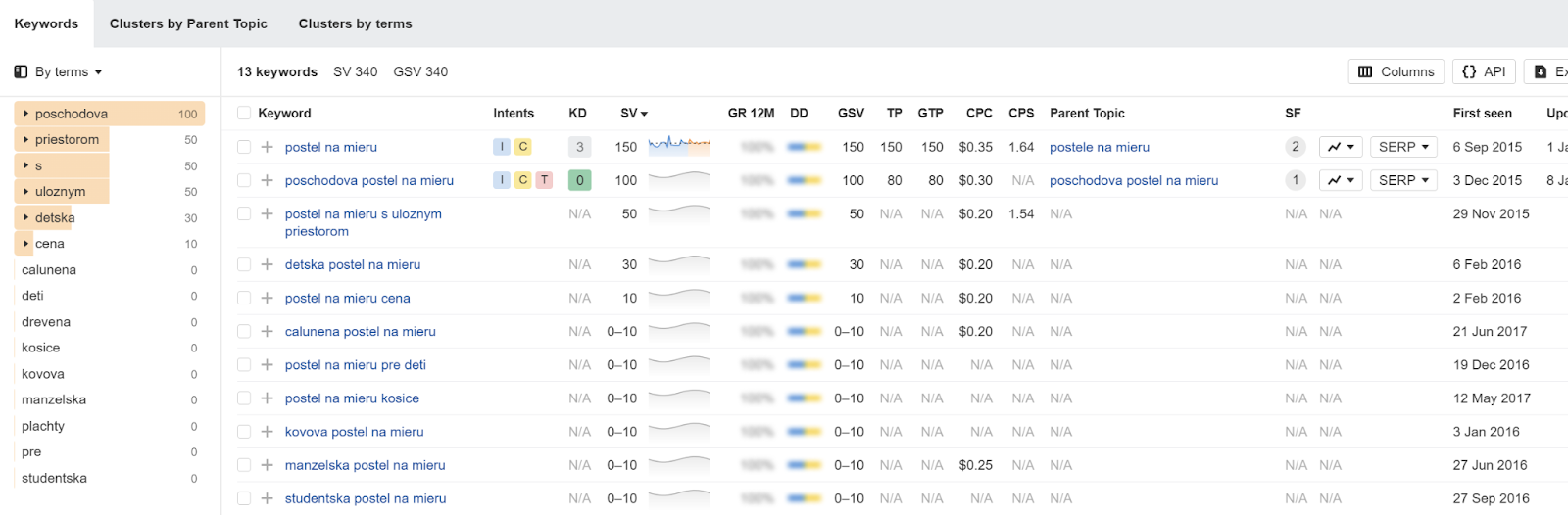This screenshot has width=1568, height=515.
Task: Select the kovova postel na mieru checkbox
Action: (244, 432)
